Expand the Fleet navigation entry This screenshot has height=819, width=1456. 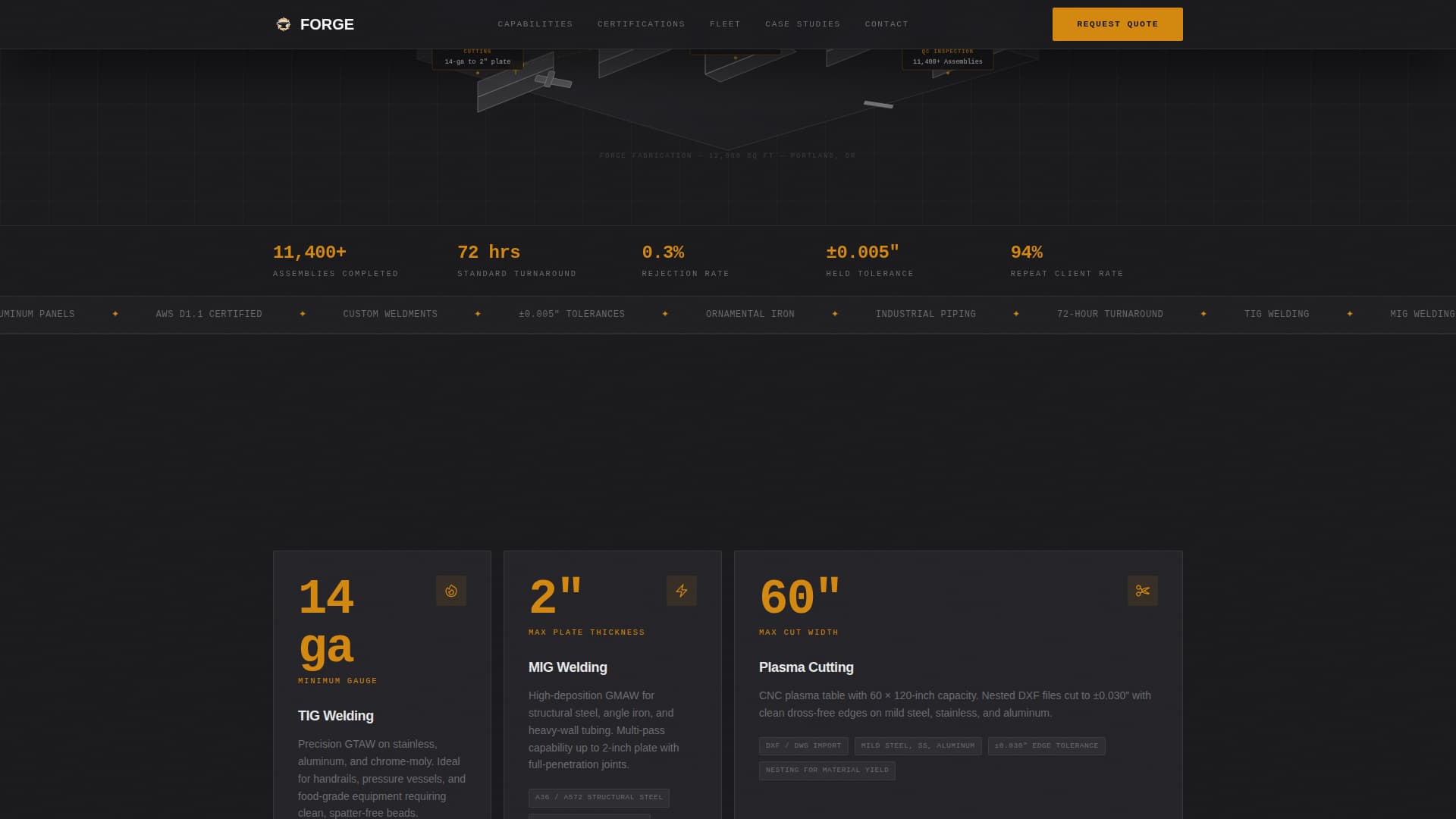(725, 24)
